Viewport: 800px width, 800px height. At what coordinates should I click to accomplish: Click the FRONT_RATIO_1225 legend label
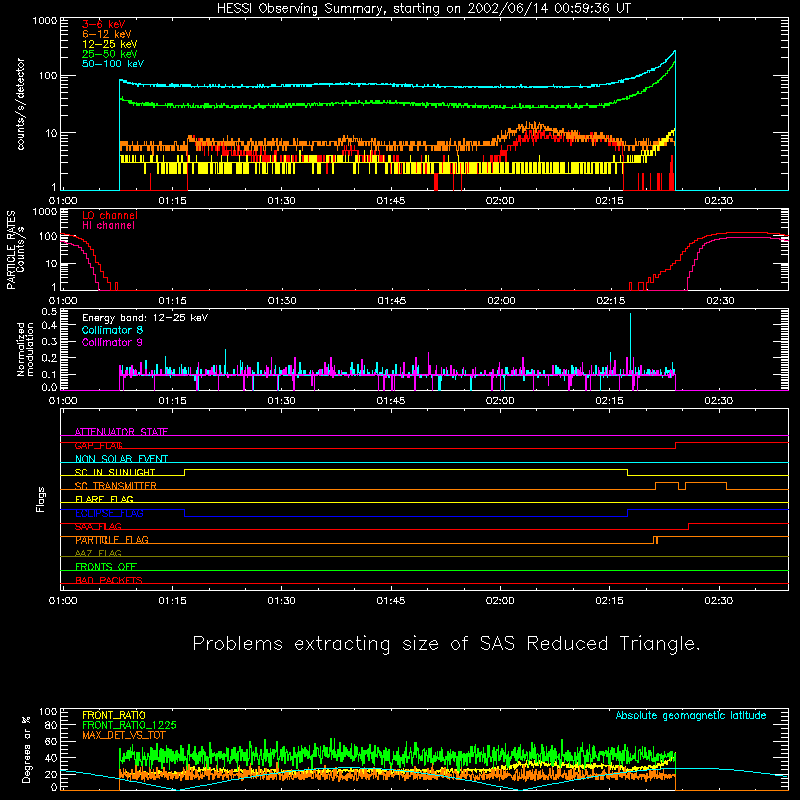[129, 725]
